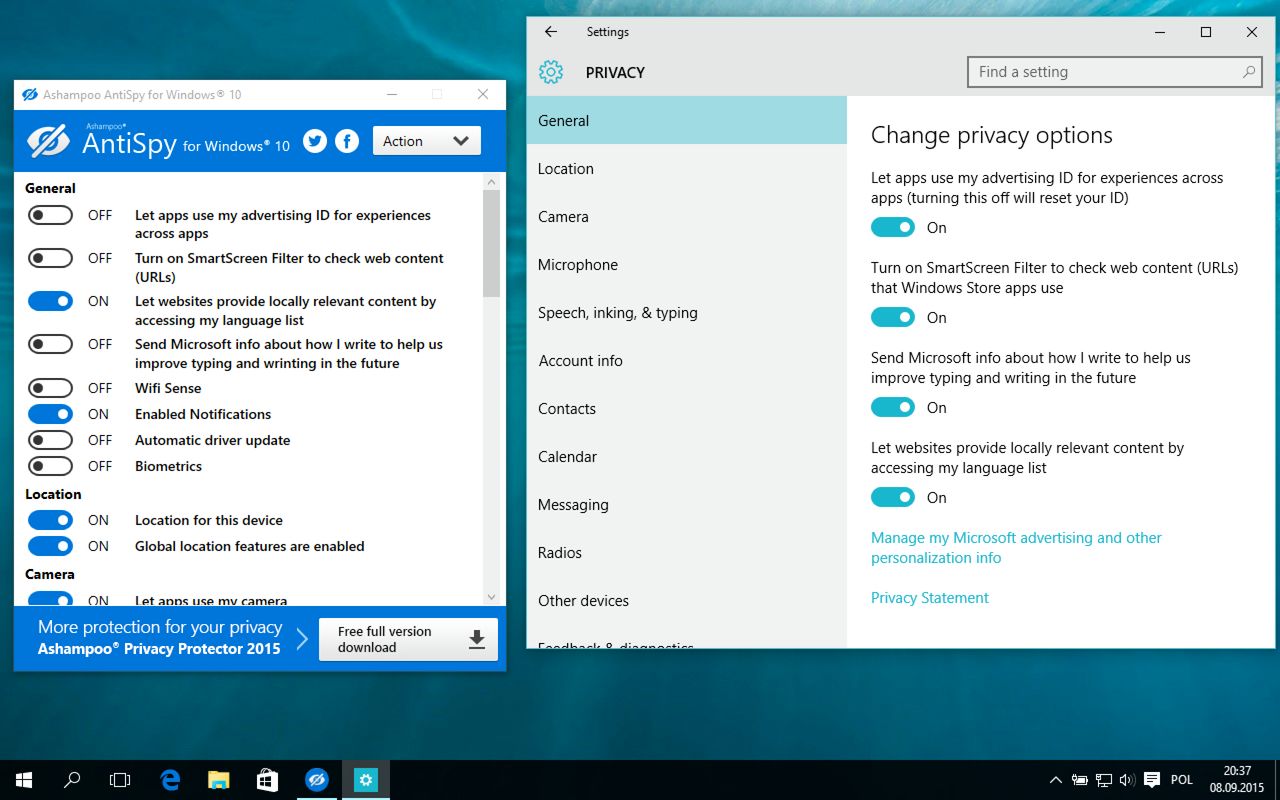The image size is (1280, 800).
Task: Toggle language list switch in AntiSpy
Action: pos(50,301)
